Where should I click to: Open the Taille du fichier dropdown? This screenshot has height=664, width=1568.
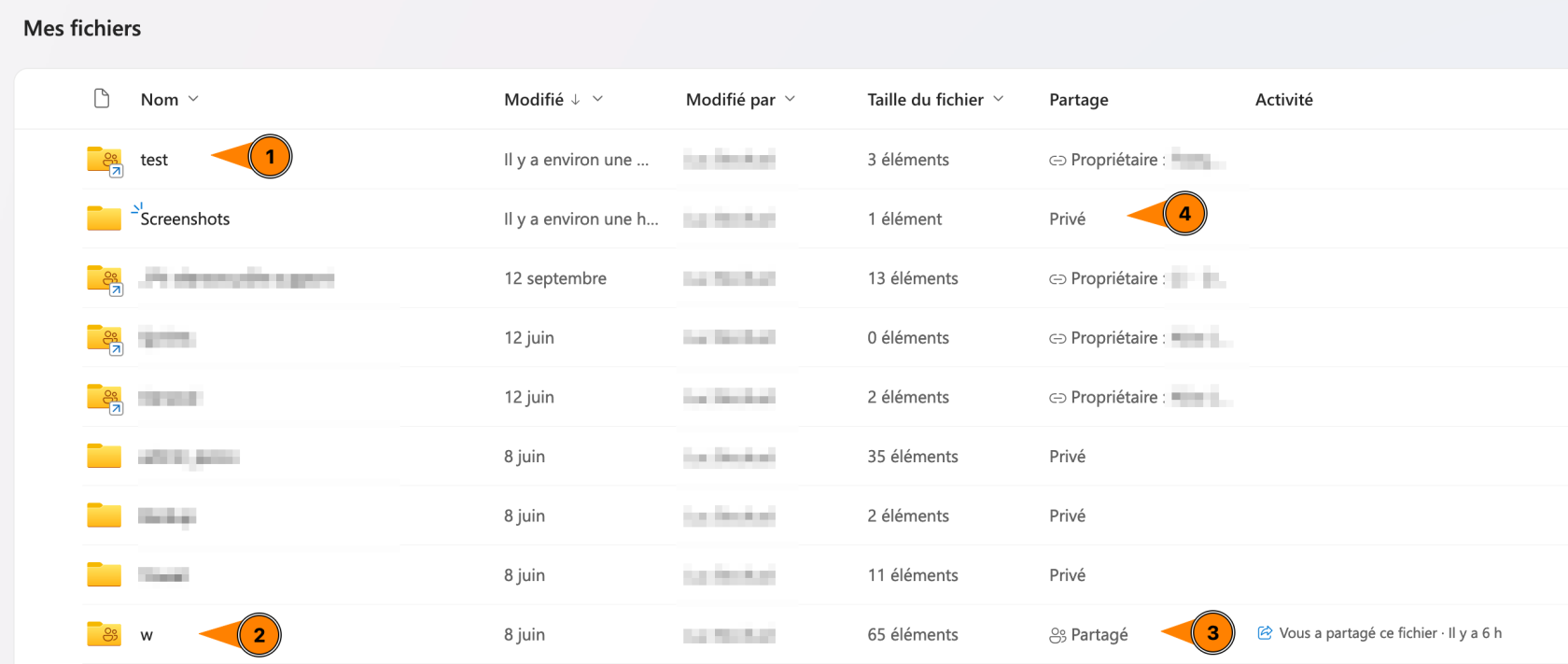click(998, 99)
